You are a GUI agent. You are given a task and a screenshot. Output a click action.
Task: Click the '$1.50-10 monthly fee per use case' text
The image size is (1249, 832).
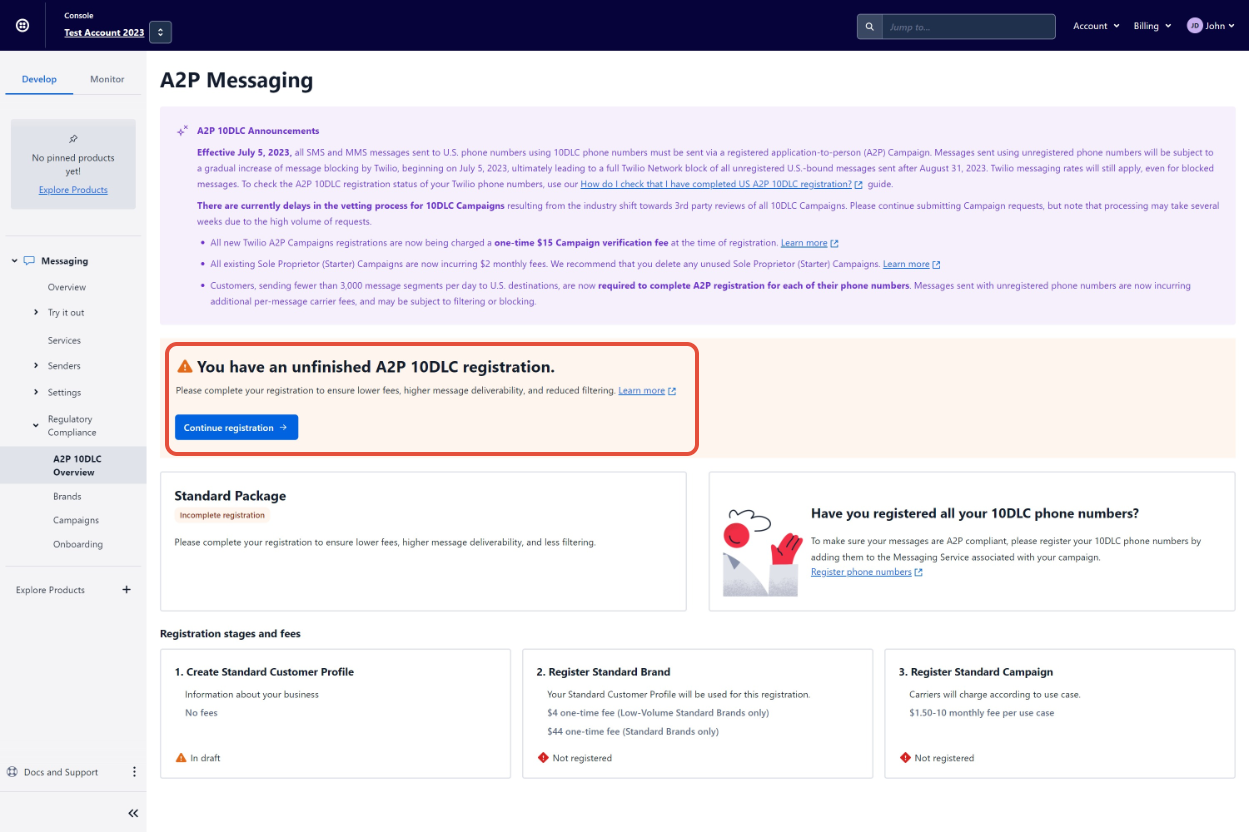click(x=981, y=713)
